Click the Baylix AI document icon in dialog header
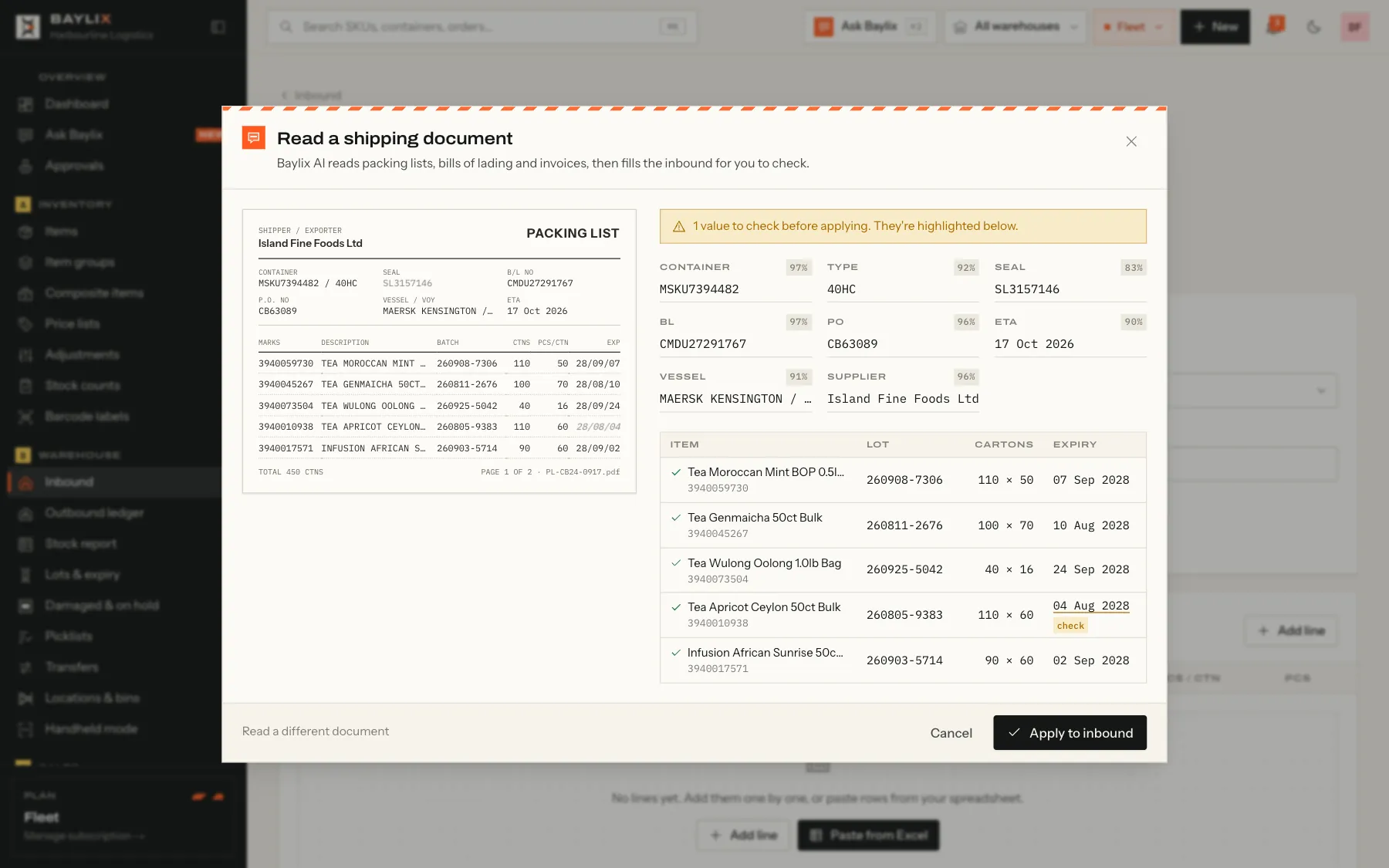This screenshot has height=868, width=1389. (x=254, y=137)
